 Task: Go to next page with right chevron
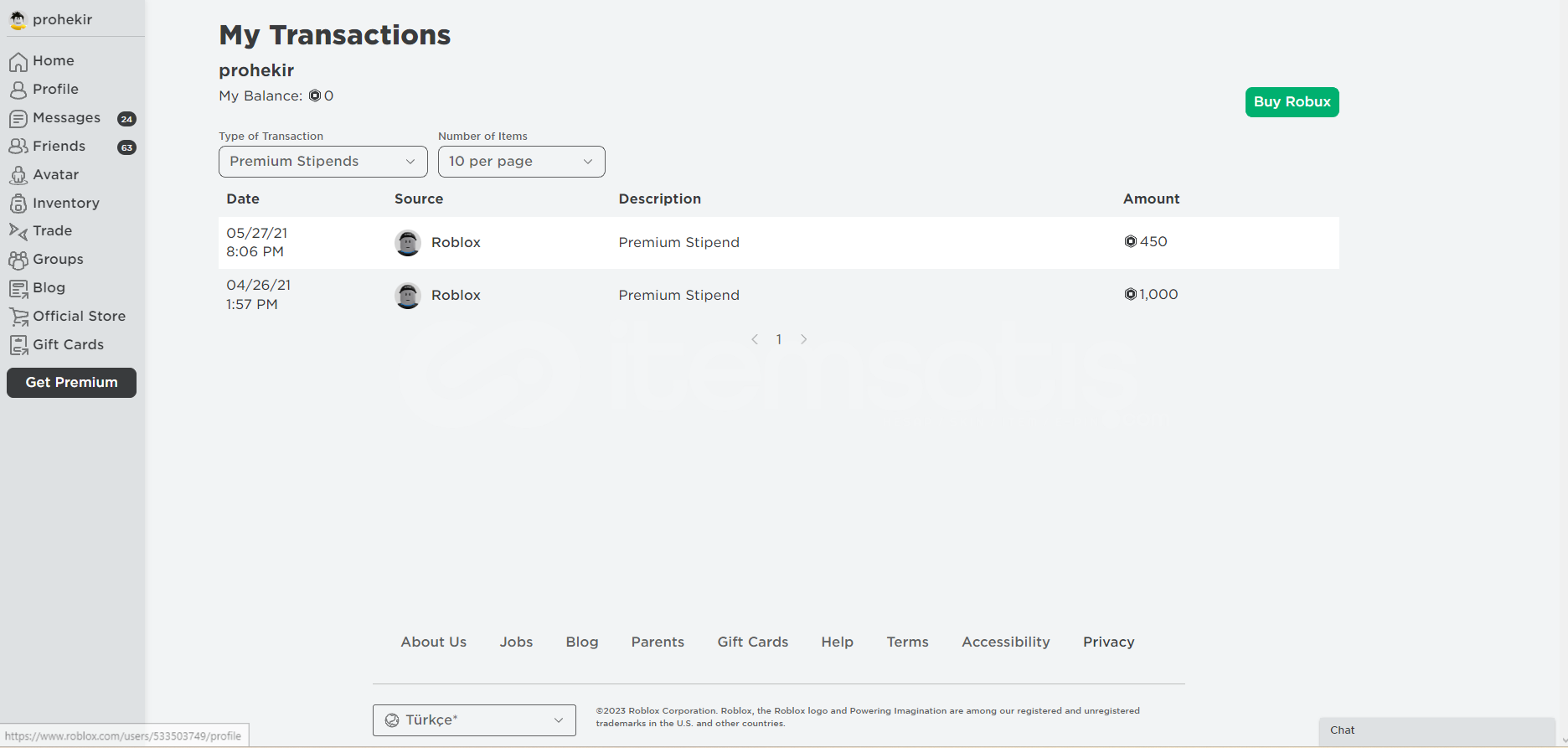803,339
